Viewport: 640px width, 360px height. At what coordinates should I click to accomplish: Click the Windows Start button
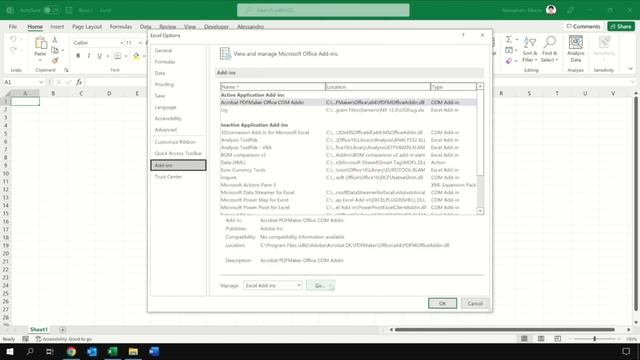point(10,351)
